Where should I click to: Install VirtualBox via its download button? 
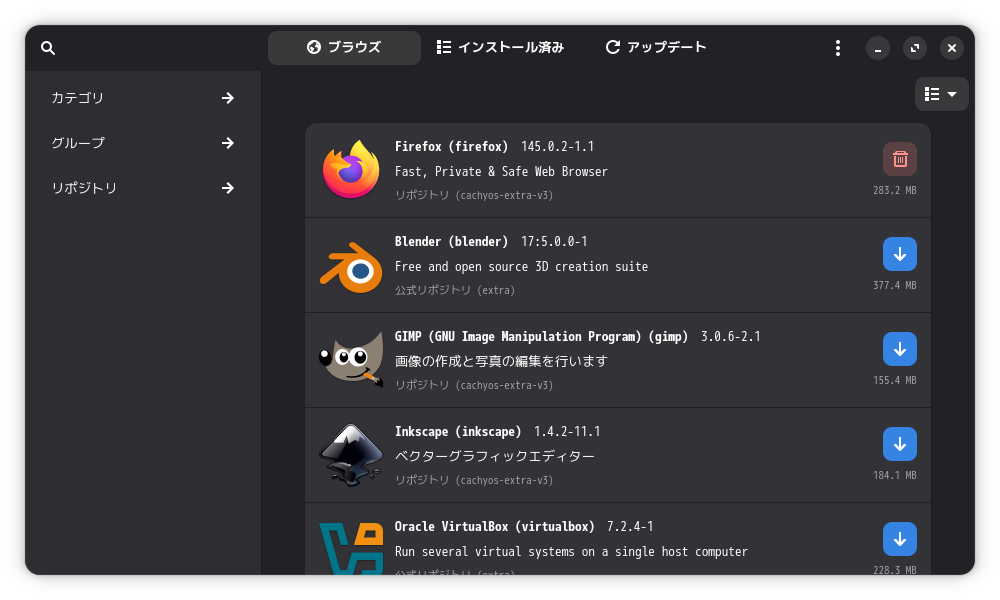(899, 538)
